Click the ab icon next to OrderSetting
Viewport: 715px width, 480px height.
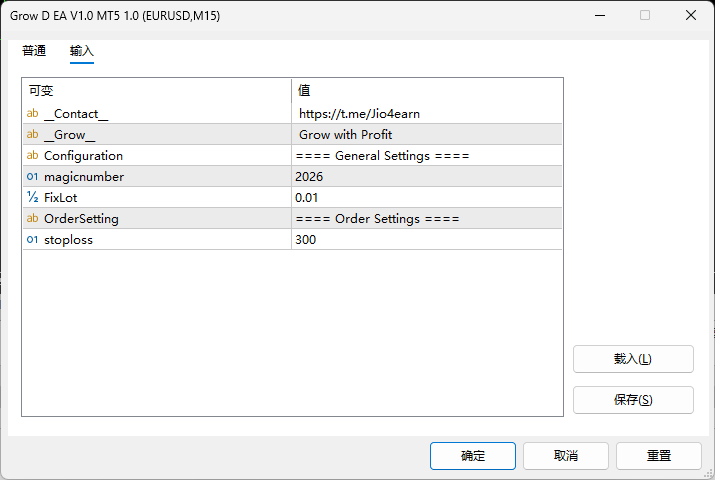(32, 219)
